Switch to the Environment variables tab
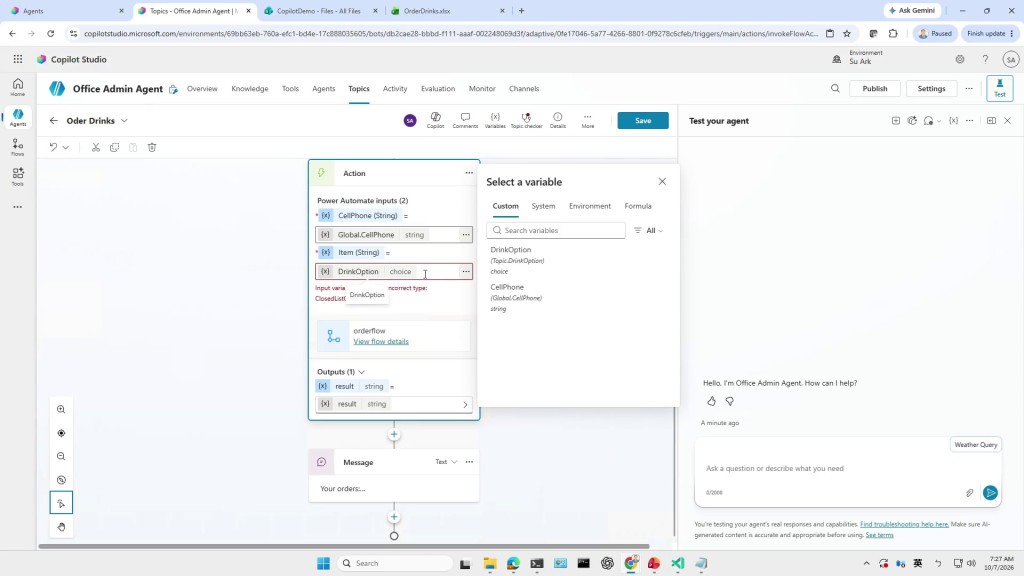 590,206
